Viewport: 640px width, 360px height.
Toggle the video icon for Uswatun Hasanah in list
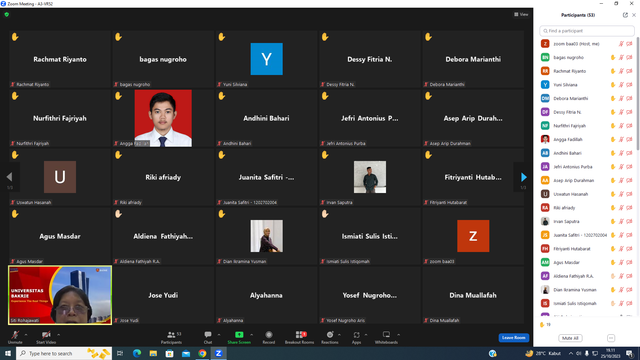pyautogui.click(x=629, y=194)
